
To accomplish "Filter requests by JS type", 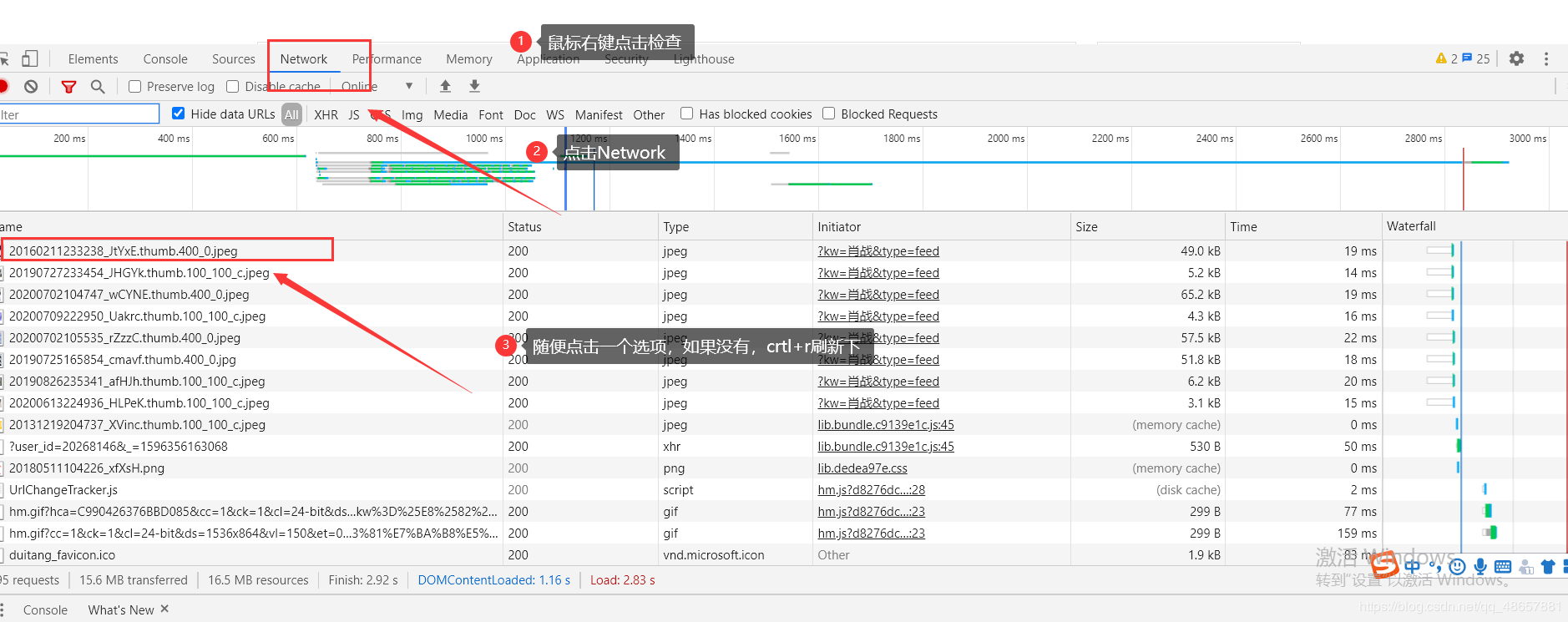I will (x=354, y=115).
